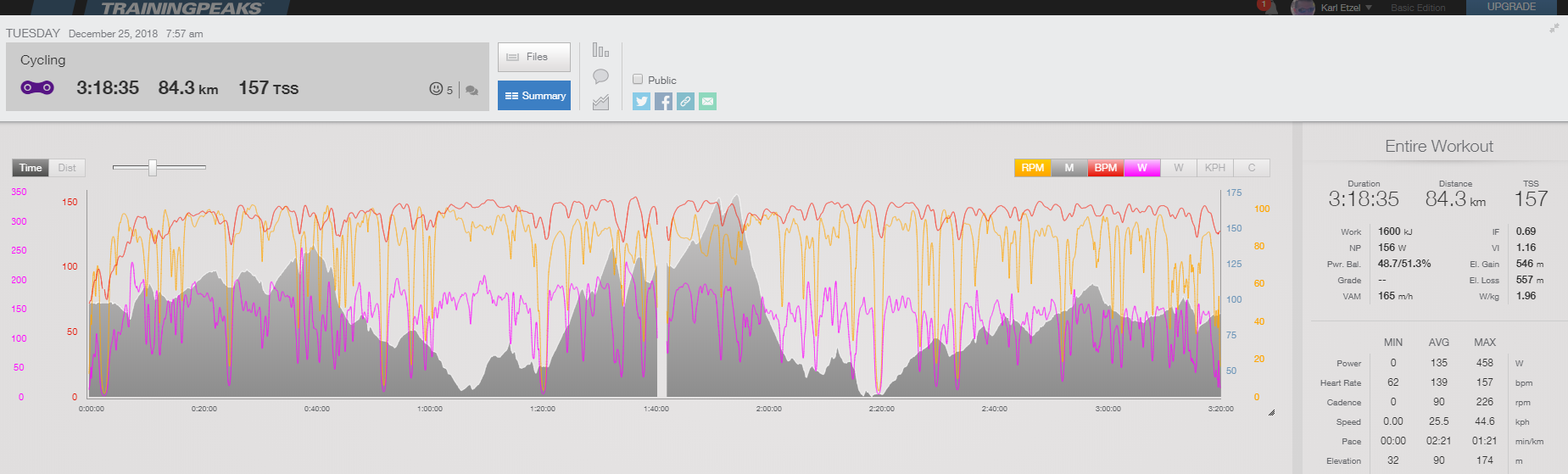This screenshot has width=1568, height=474.
Task: Open the speech bubble comments icon
Action: 600,76
